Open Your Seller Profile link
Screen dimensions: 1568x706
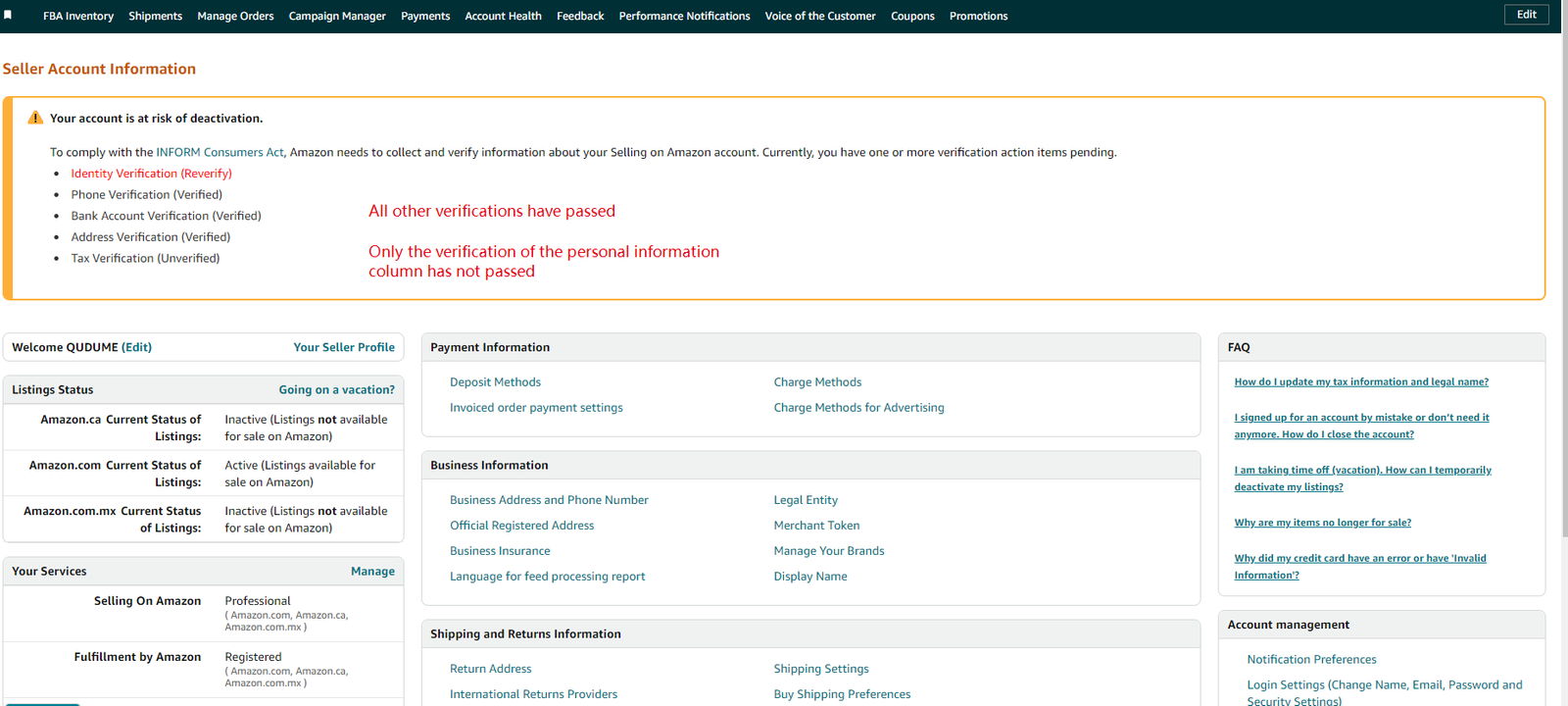(344, 347)
